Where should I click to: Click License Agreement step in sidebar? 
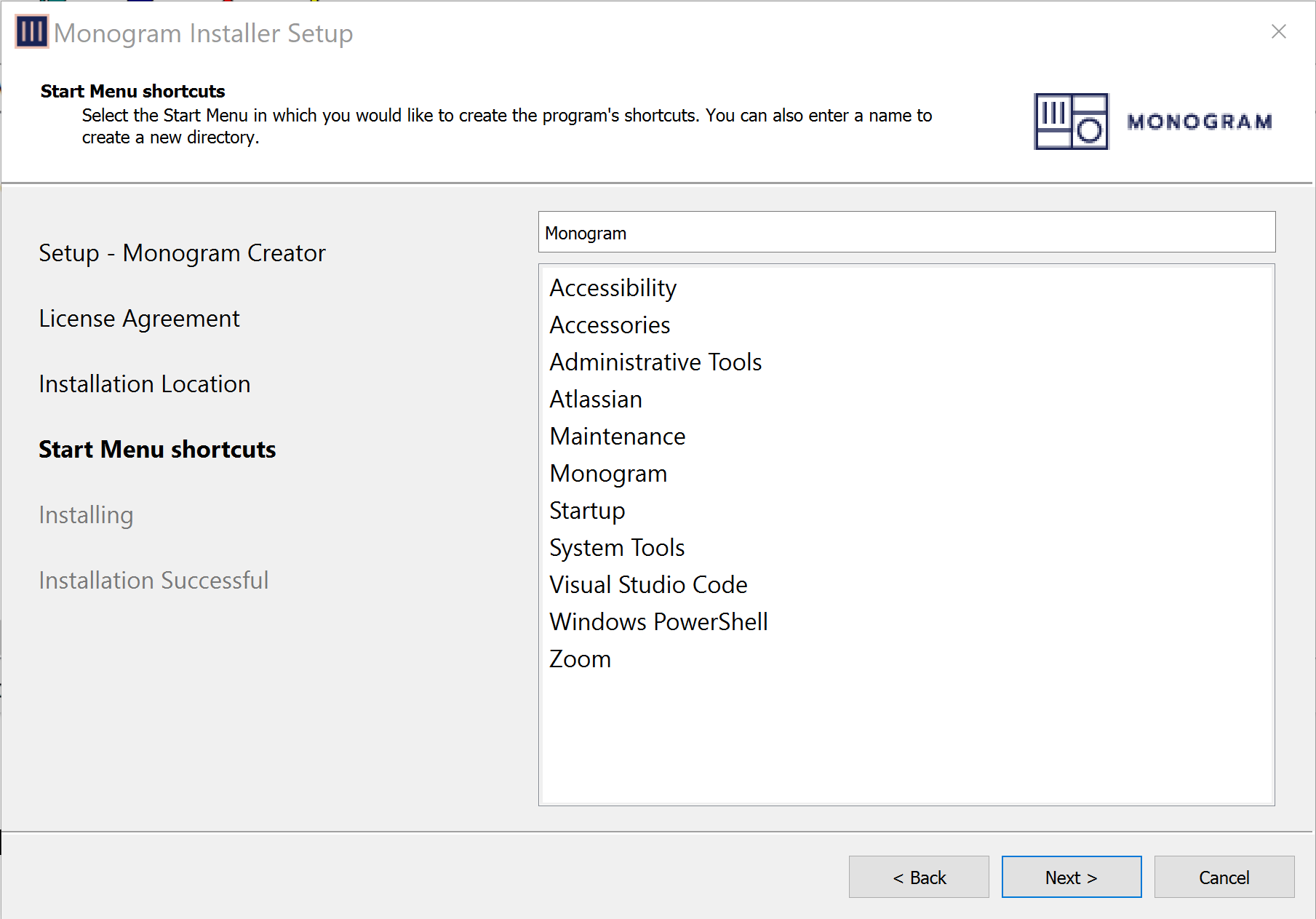click(x=139, y=319)
